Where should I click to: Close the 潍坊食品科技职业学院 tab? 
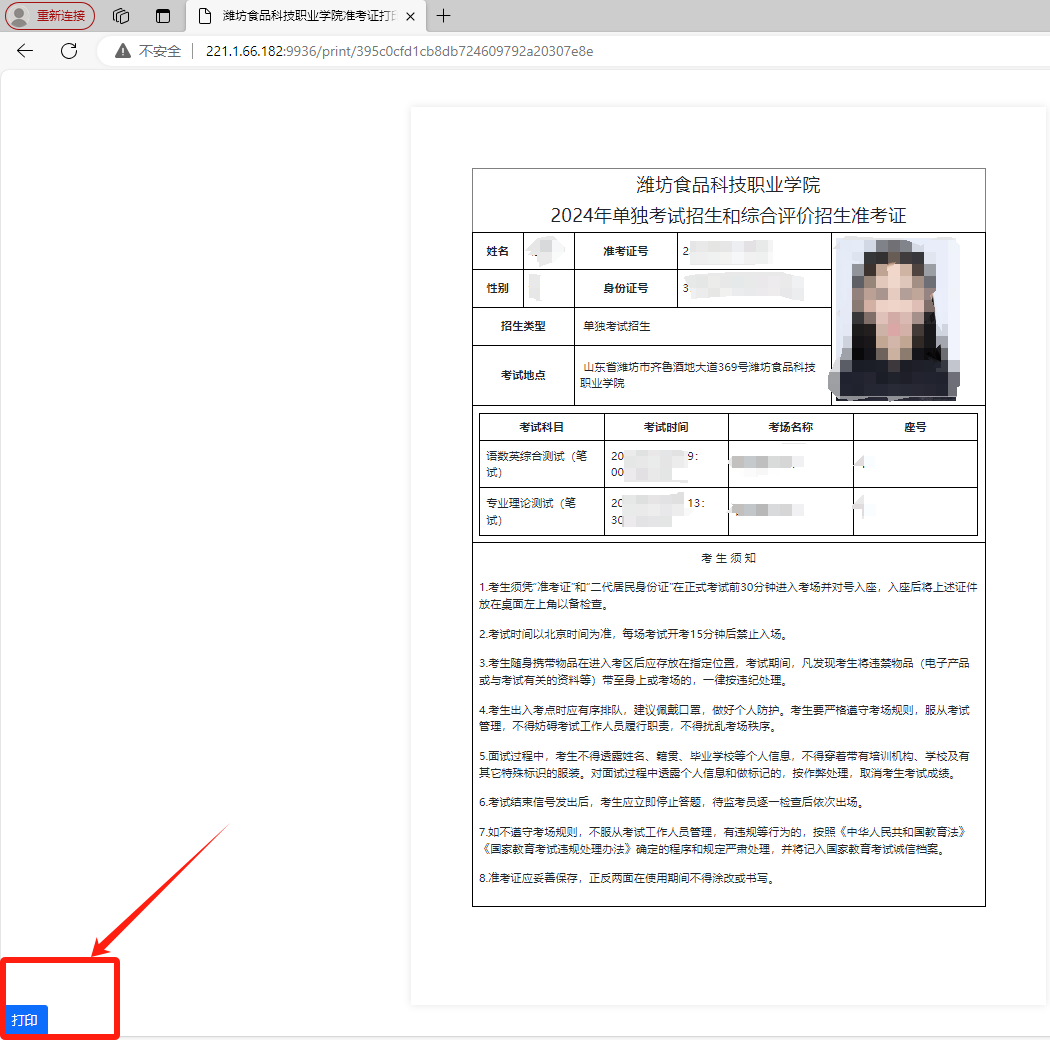410,16
